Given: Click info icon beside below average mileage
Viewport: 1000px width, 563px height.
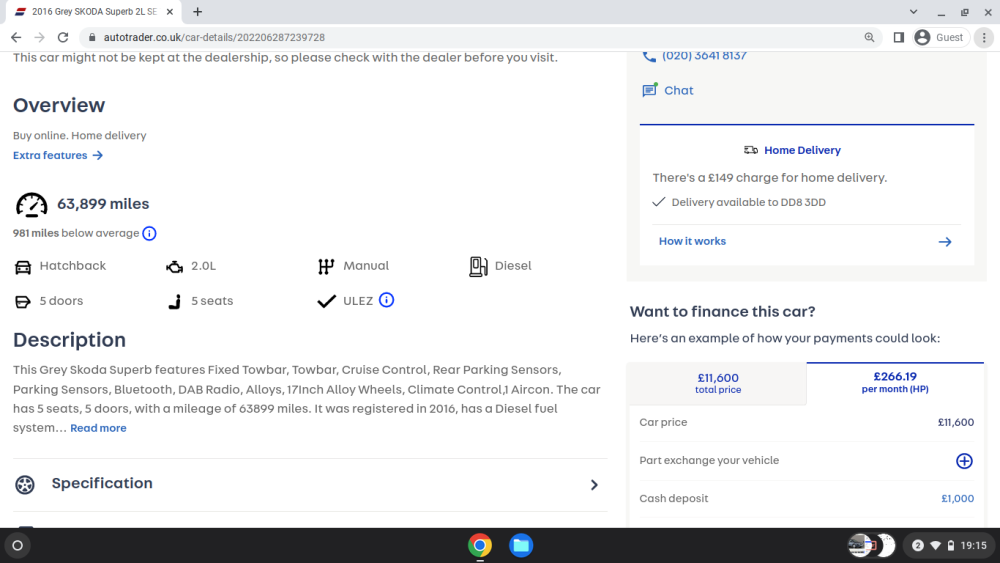Looking at the screenshot, I should pos(149,233).
